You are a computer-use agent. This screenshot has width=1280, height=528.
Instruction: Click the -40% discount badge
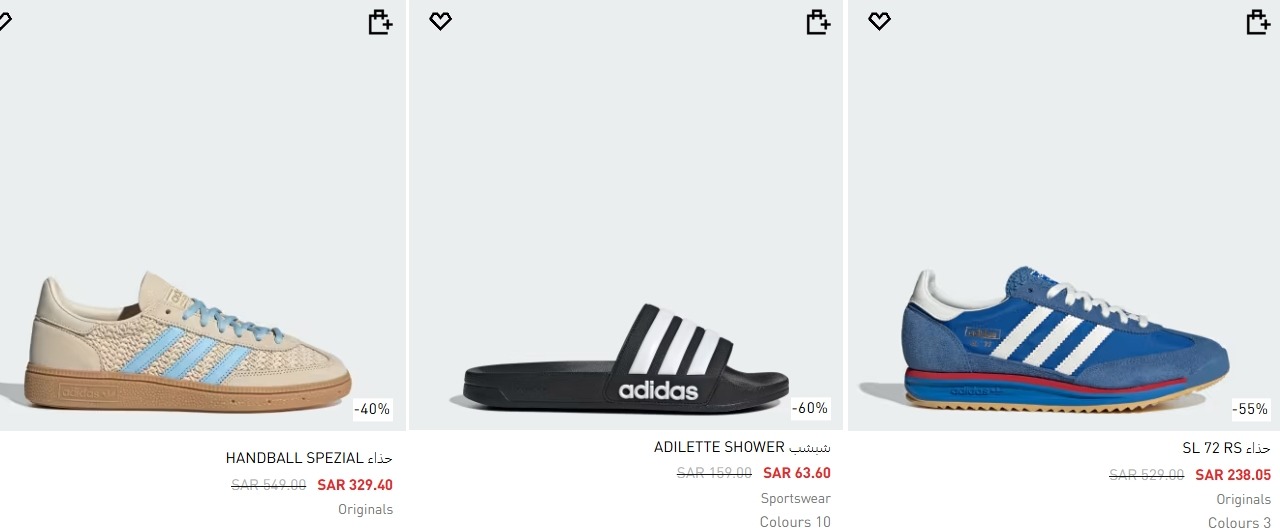point(372,409)
